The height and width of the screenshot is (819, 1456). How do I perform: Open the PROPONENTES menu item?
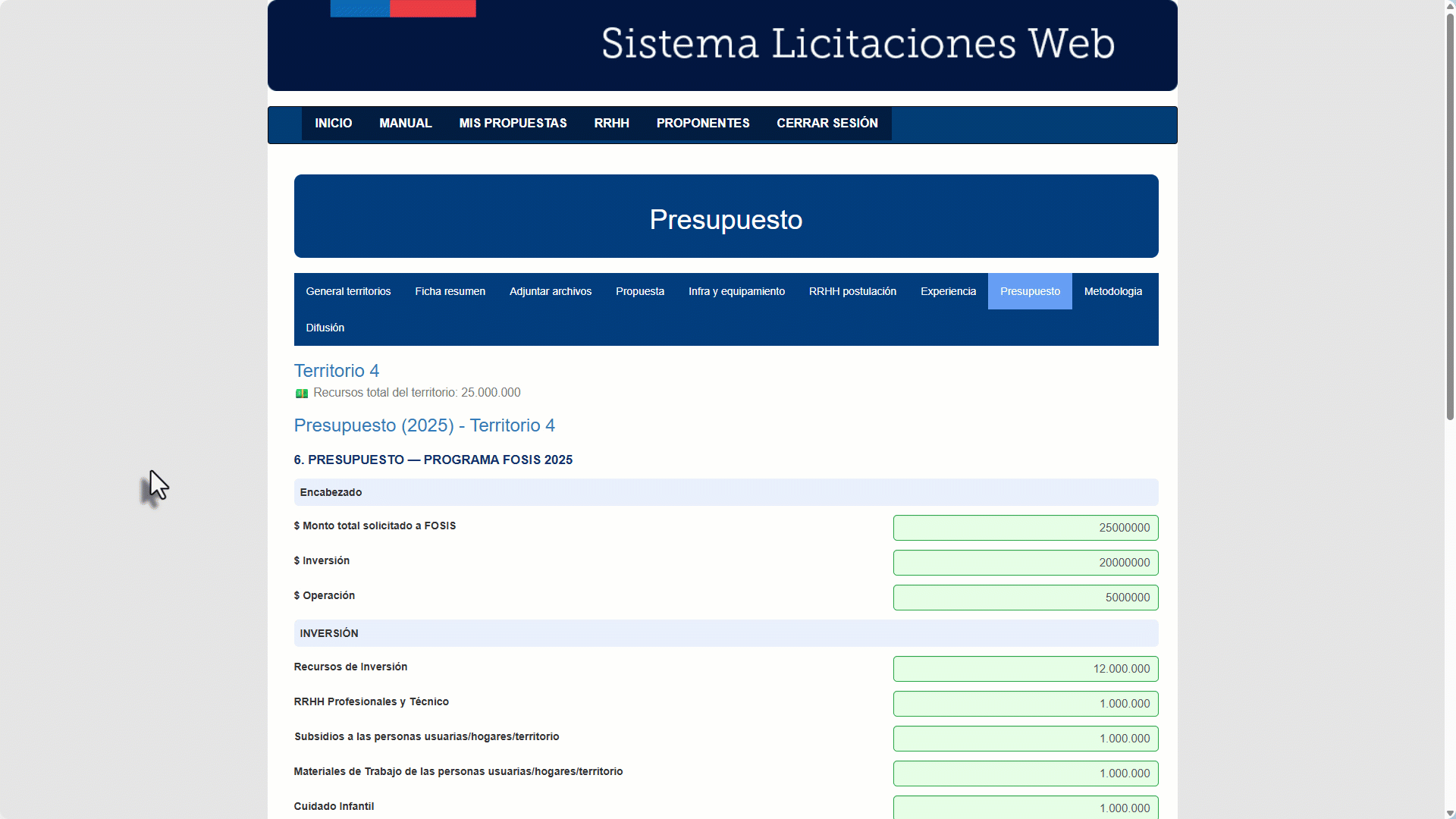click(703, 123)
